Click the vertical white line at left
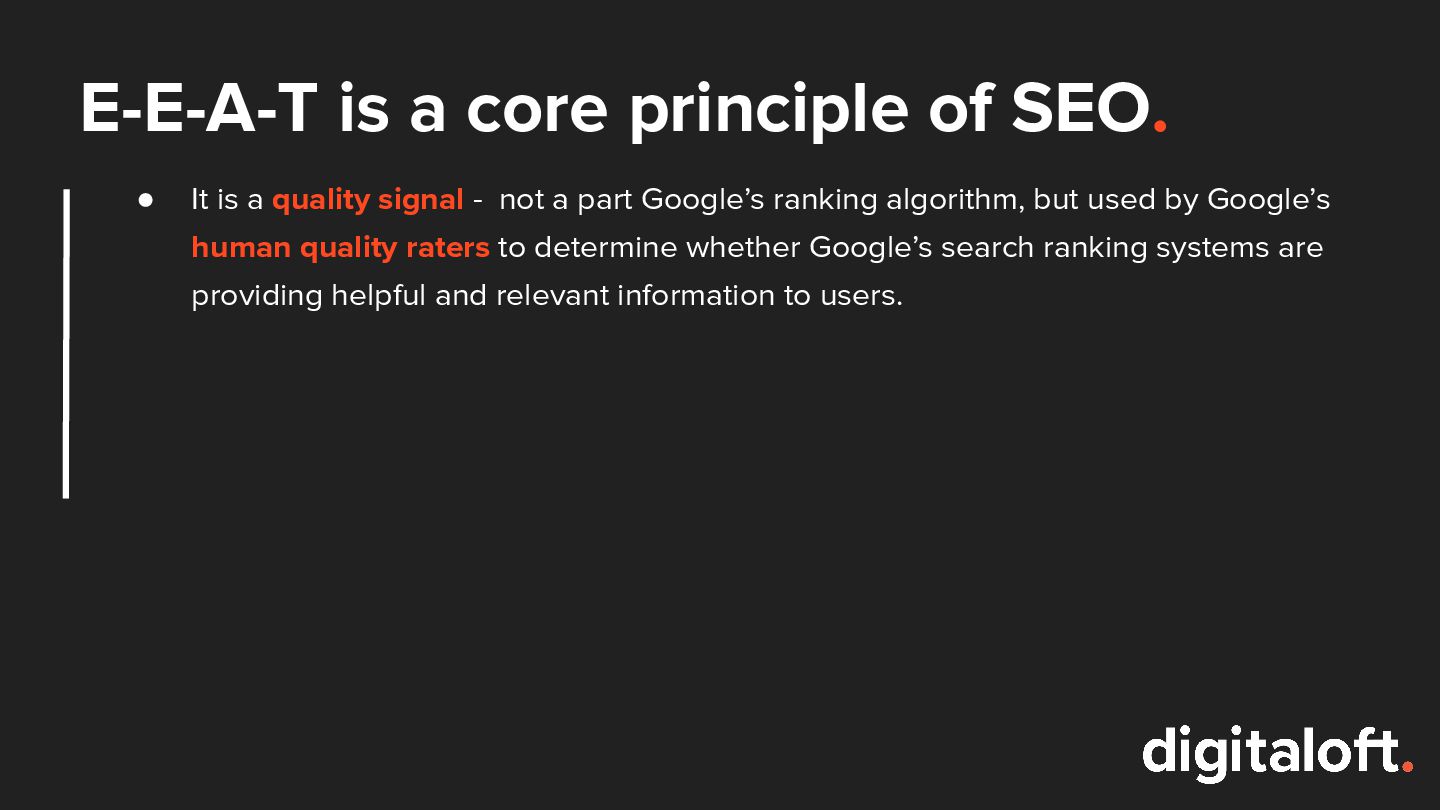Screen dimensions: 1440x810 click(x=66, y=343)
